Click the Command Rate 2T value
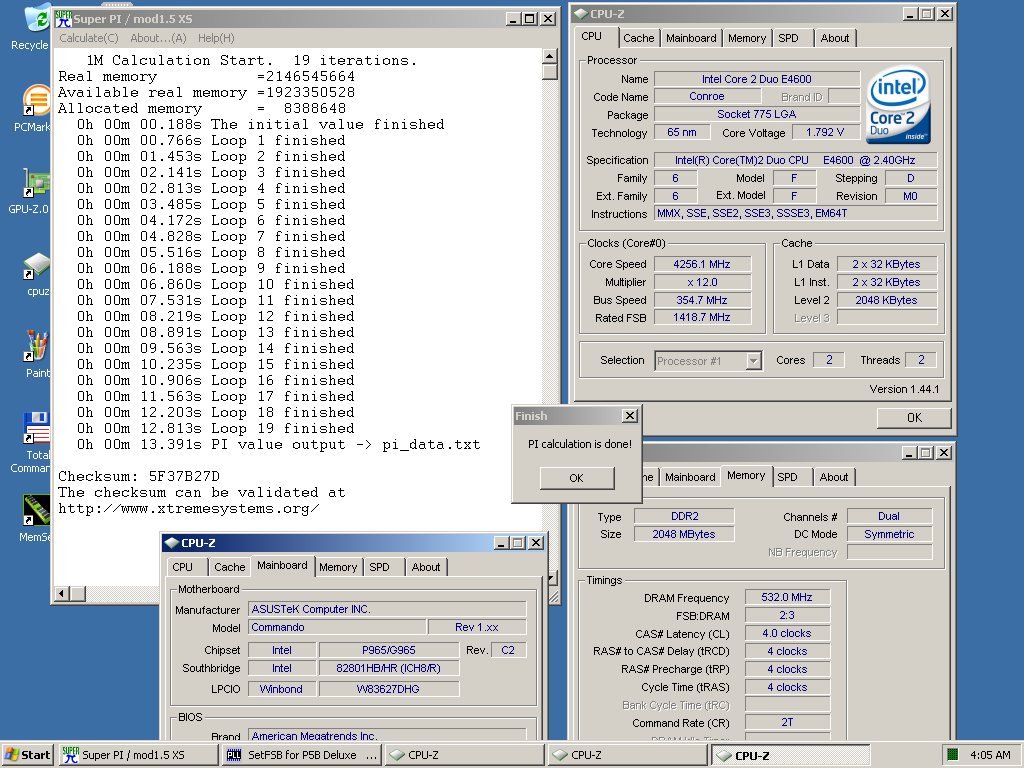1024x768 pixels. coord(787,722)
